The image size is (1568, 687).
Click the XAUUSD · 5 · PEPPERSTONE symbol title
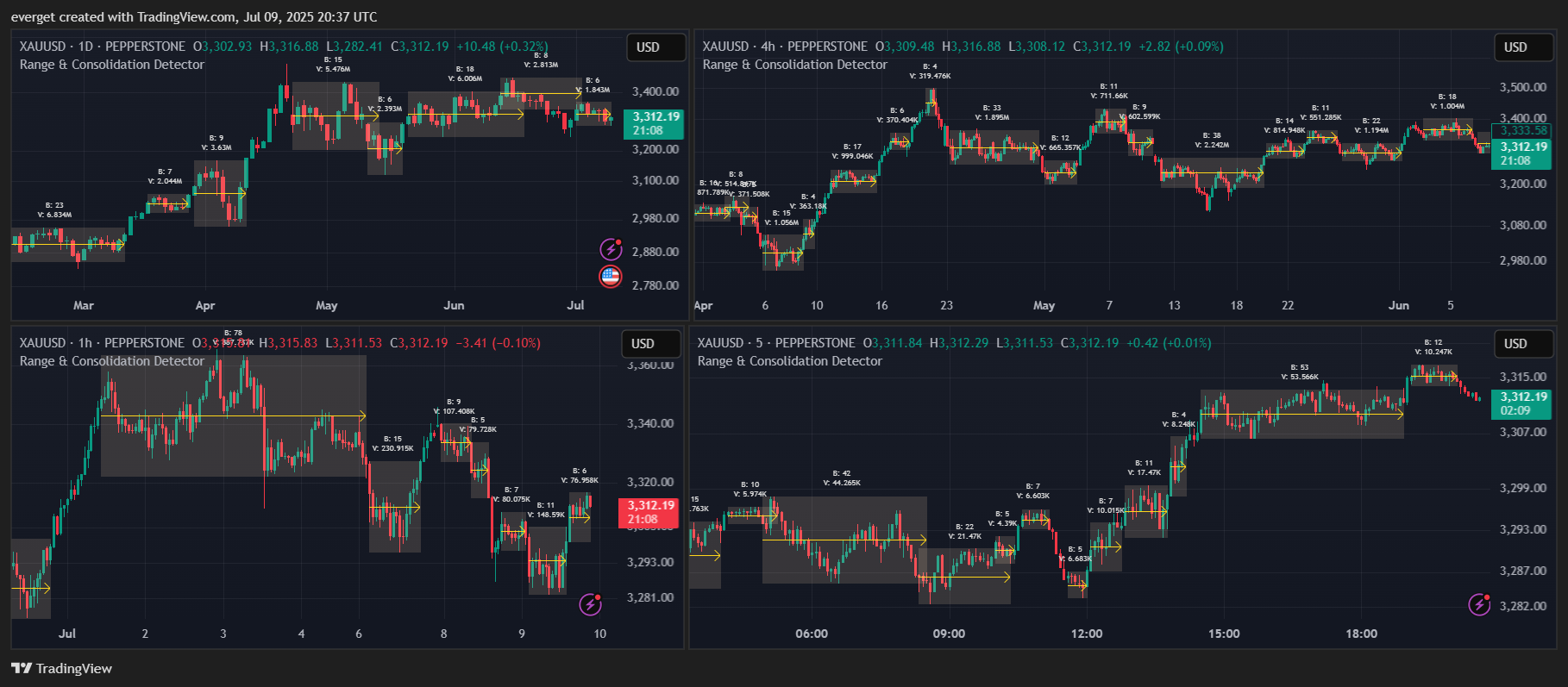point(776,343)
